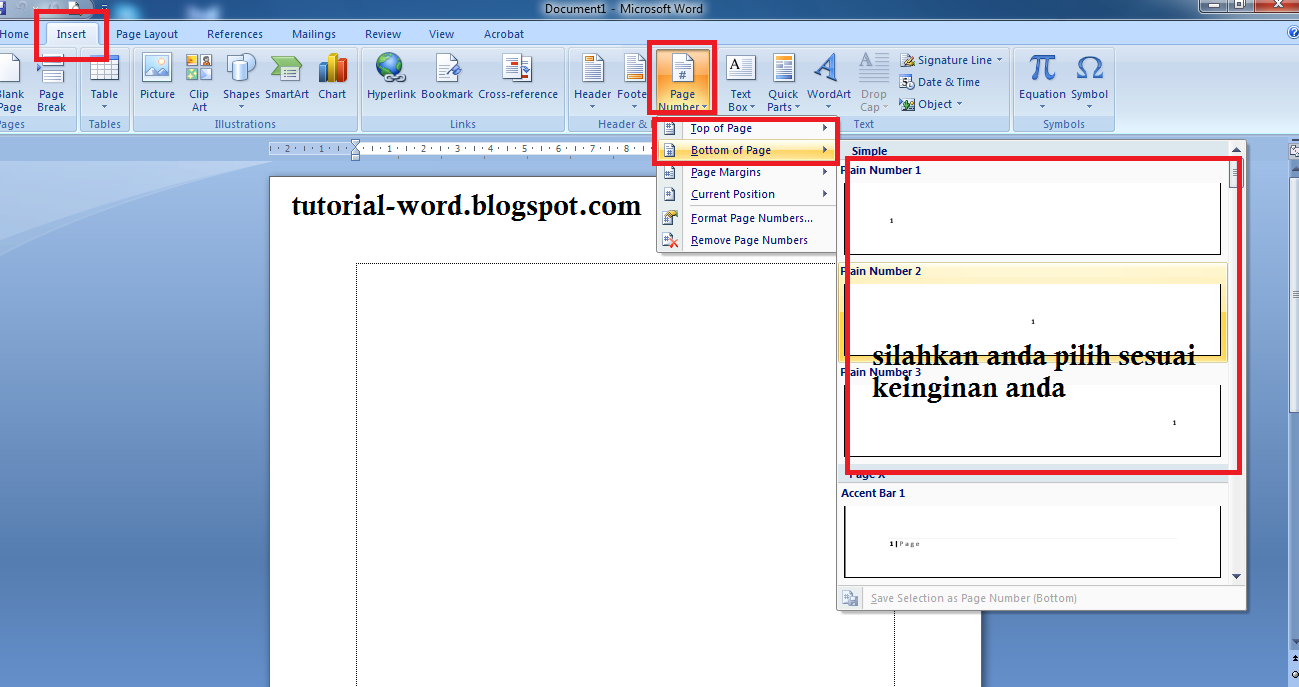Click the Page Number button

point(682,80)
